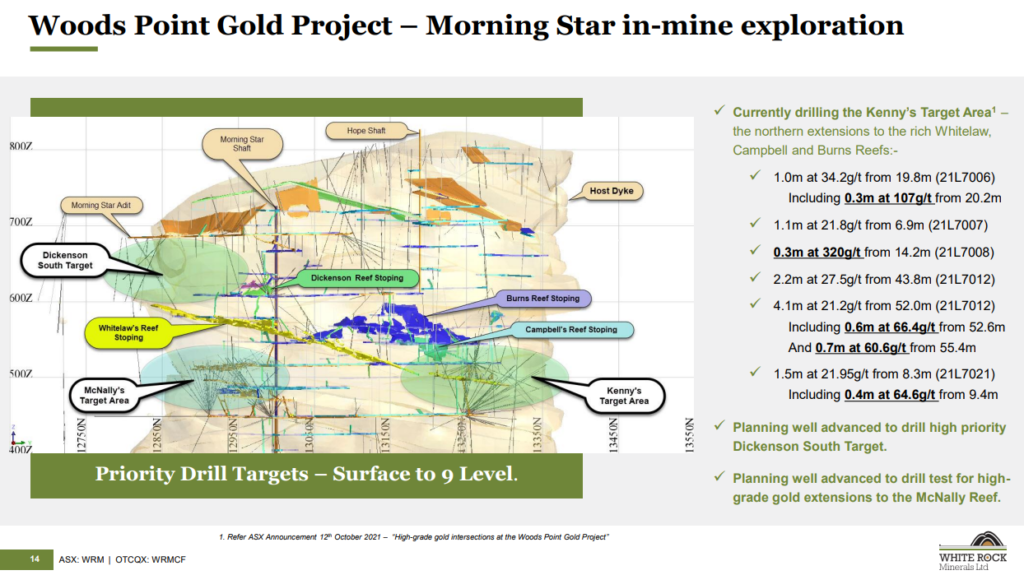1024x575 pixels.
Task: Click the 0.6m at 66.4g/t underlined text
Action: pos(889,327)
